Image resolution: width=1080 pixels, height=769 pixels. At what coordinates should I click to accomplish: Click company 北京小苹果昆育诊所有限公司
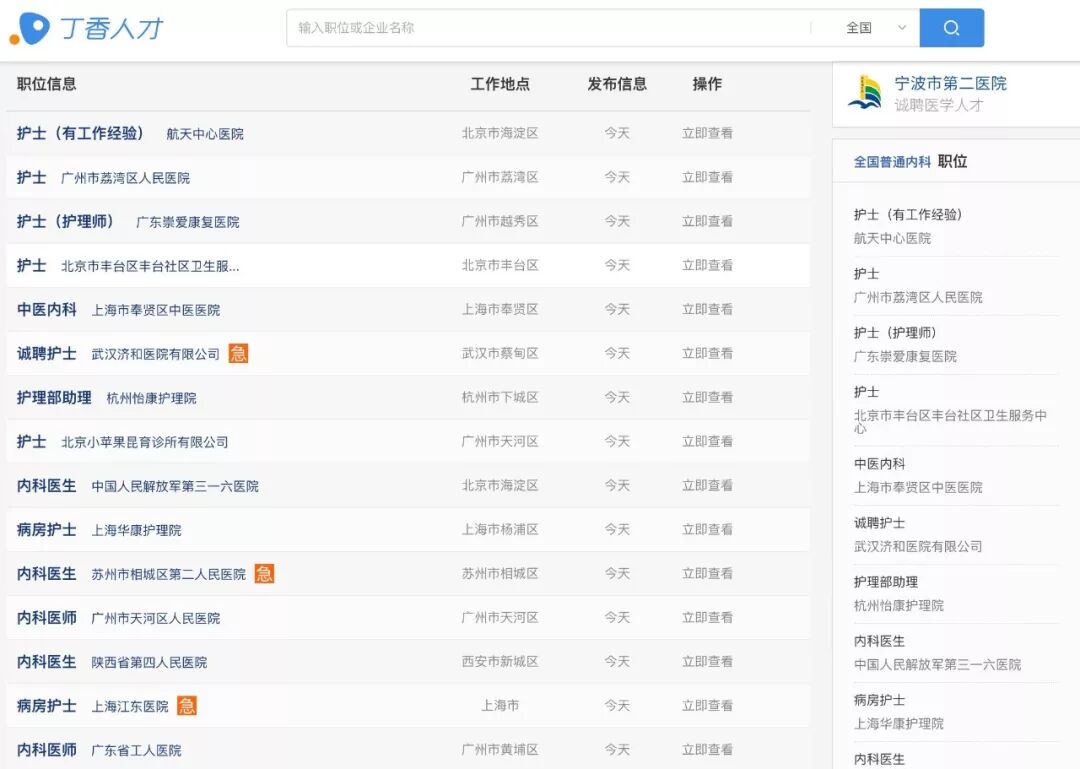point(145,442)
